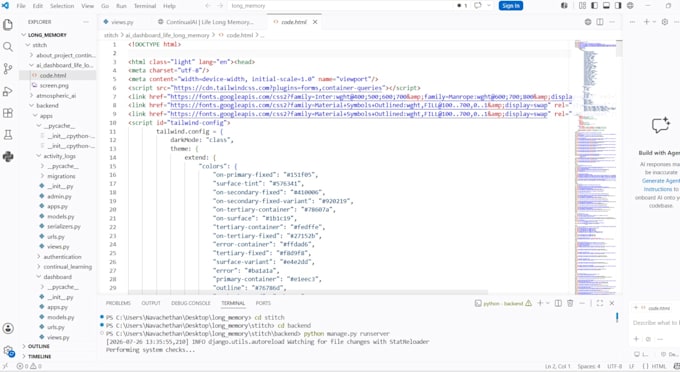This screenshot has width=680, height=372.
Task: Change language mode via HTML status item
Action: click(659, 366)
